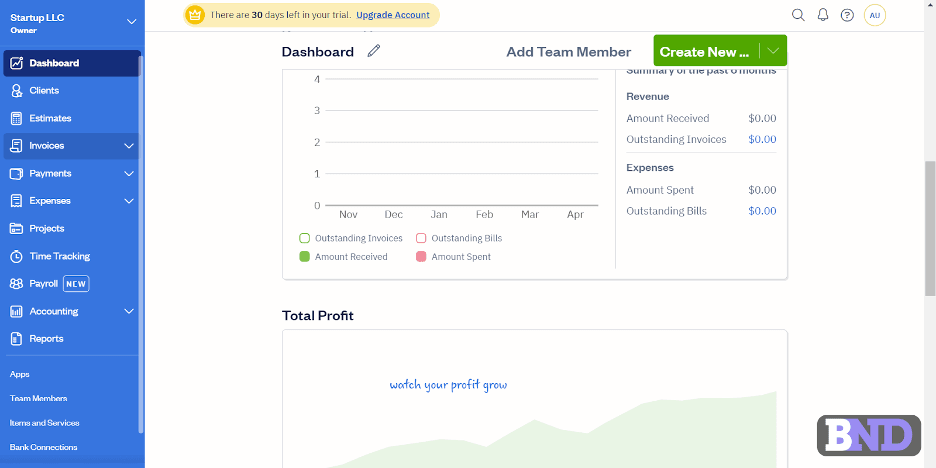Go to Dashboard in sidebar

coord(72,63)
